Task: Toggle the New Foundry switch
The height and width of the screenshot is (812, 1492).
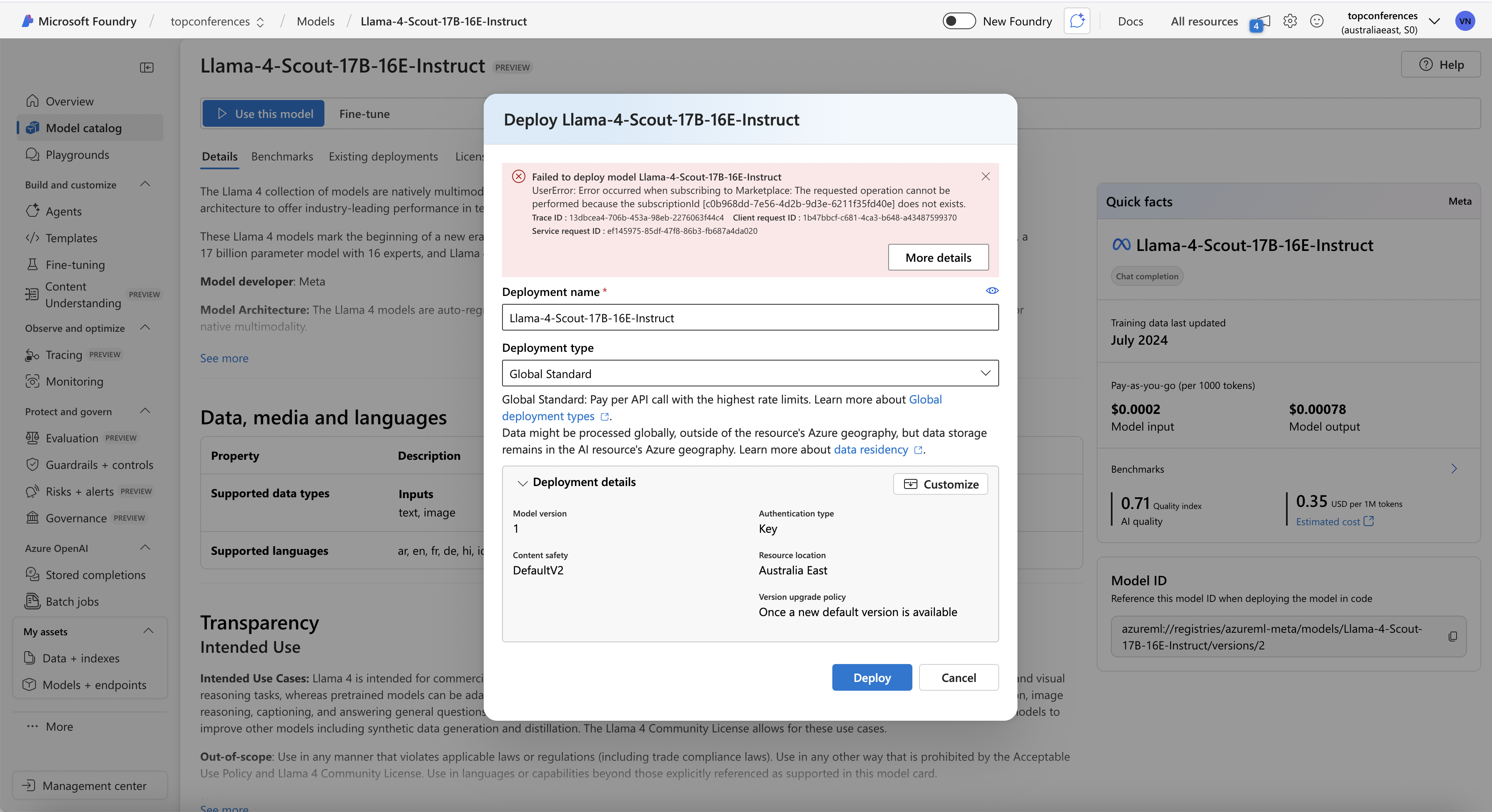Action: [959, 21]
